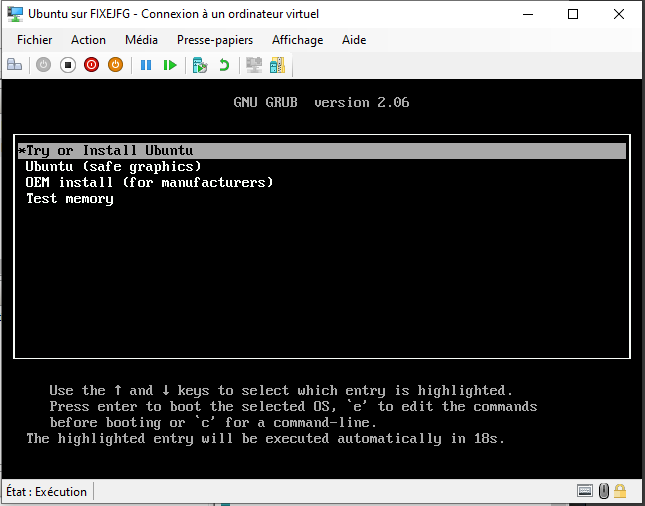
Task: Click the grayed Start power icon
Action: point(43,65)
